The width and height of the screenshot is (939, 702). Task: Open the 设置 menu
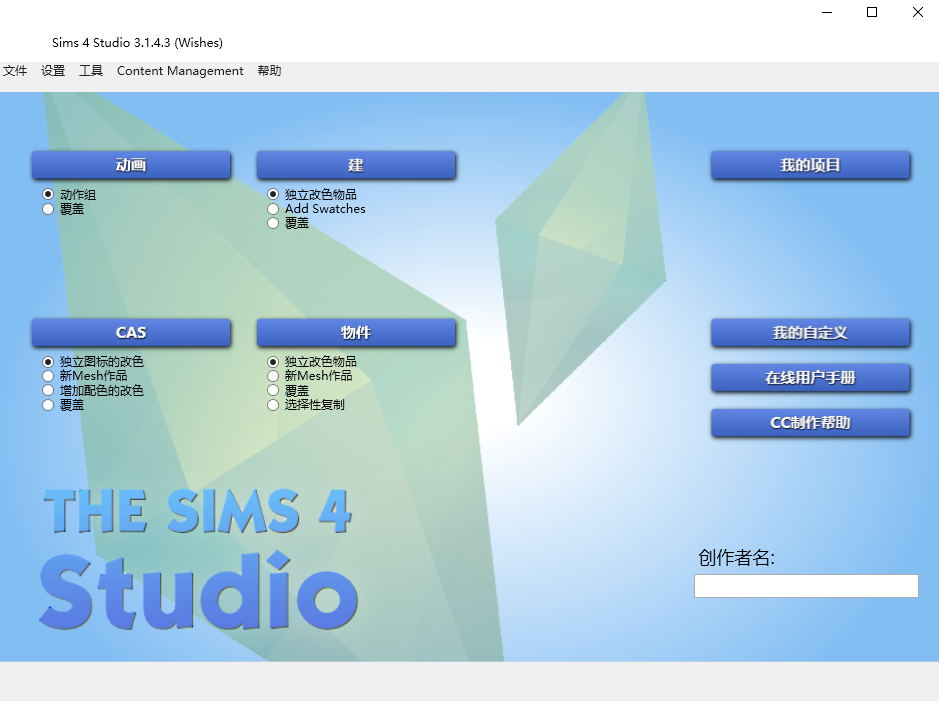(x=53, y=71)
